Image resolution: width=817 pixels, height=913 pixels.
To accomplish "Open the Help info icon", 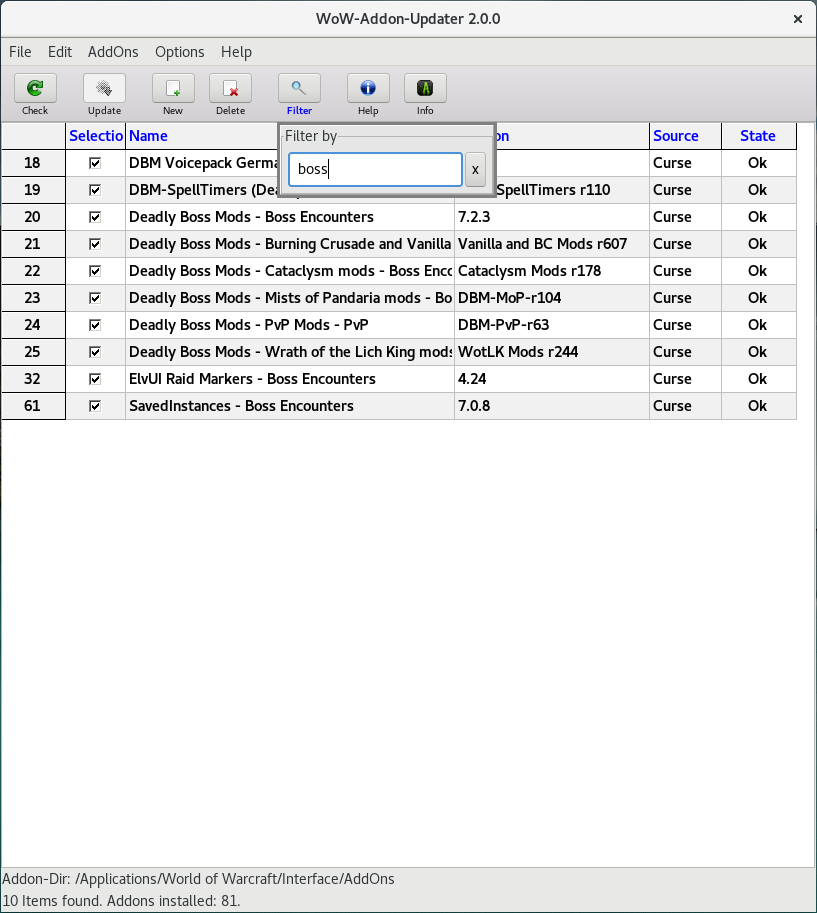I will (x=368, y=89).
